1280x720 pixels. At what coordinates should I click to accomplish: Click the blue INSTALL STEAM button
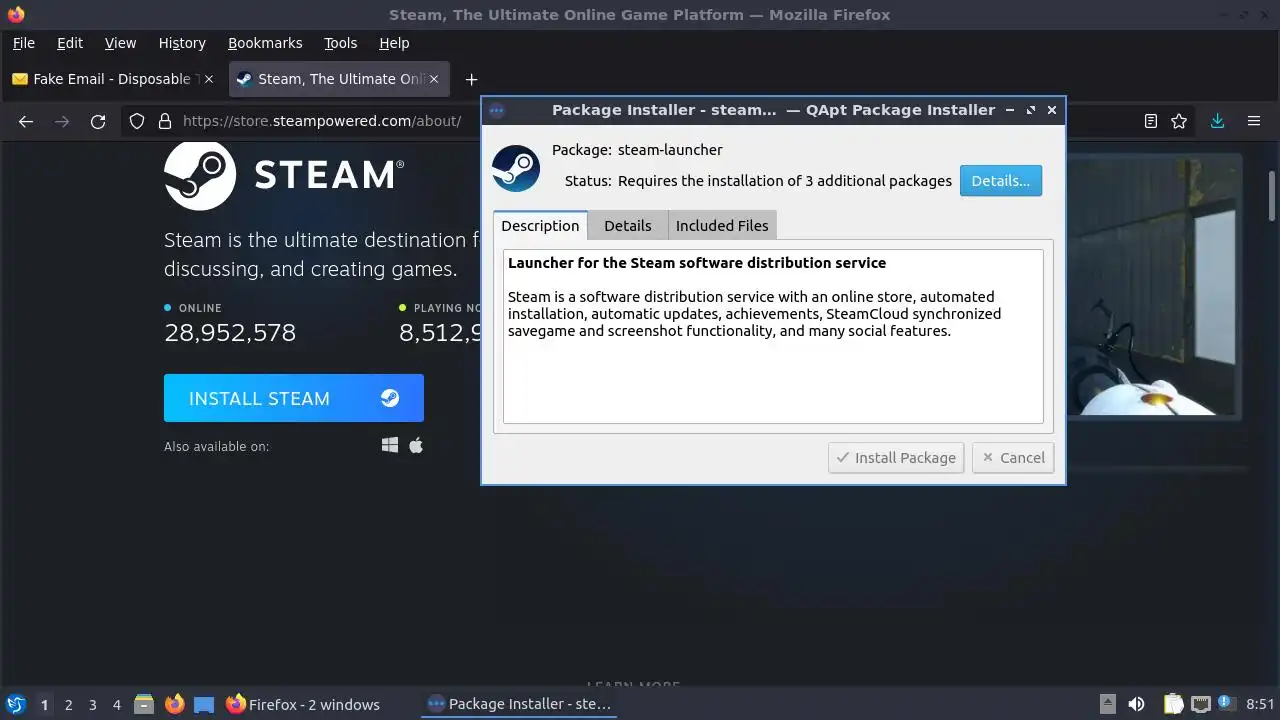coord(294,398)
